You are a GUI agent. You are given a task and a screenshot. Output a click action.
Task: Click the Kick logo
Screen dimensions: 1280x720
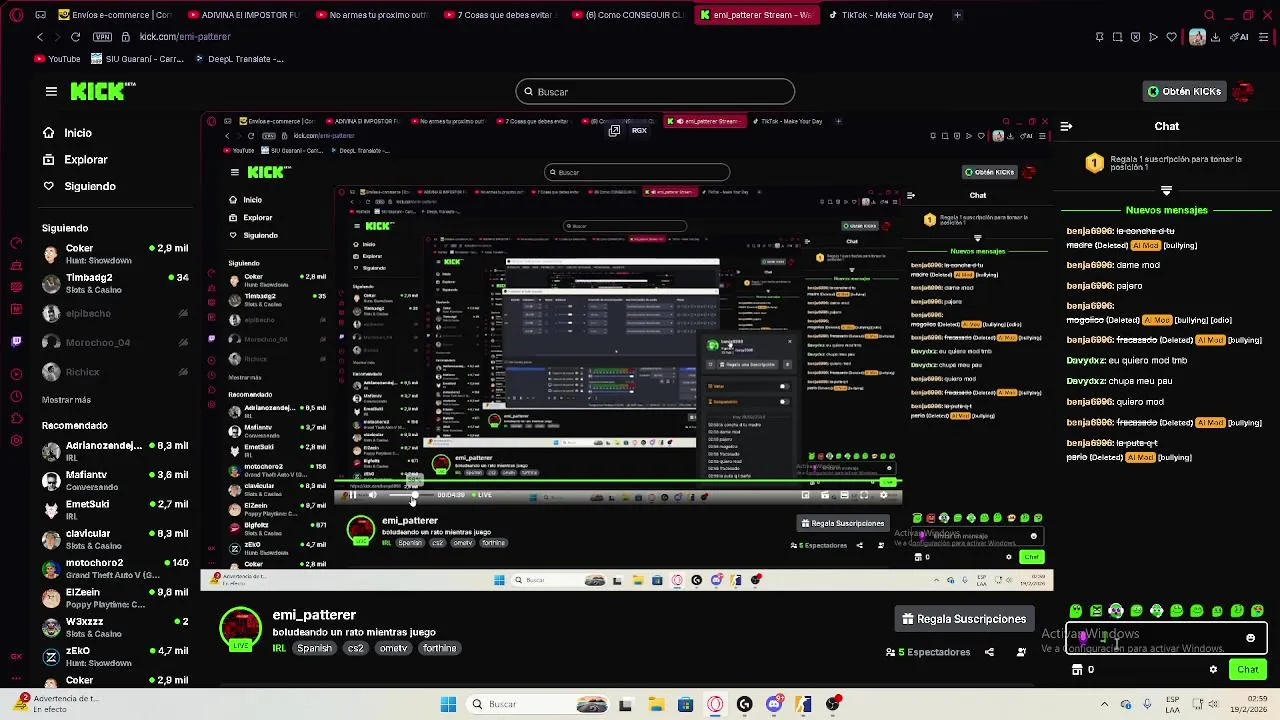tap(103, 91)
